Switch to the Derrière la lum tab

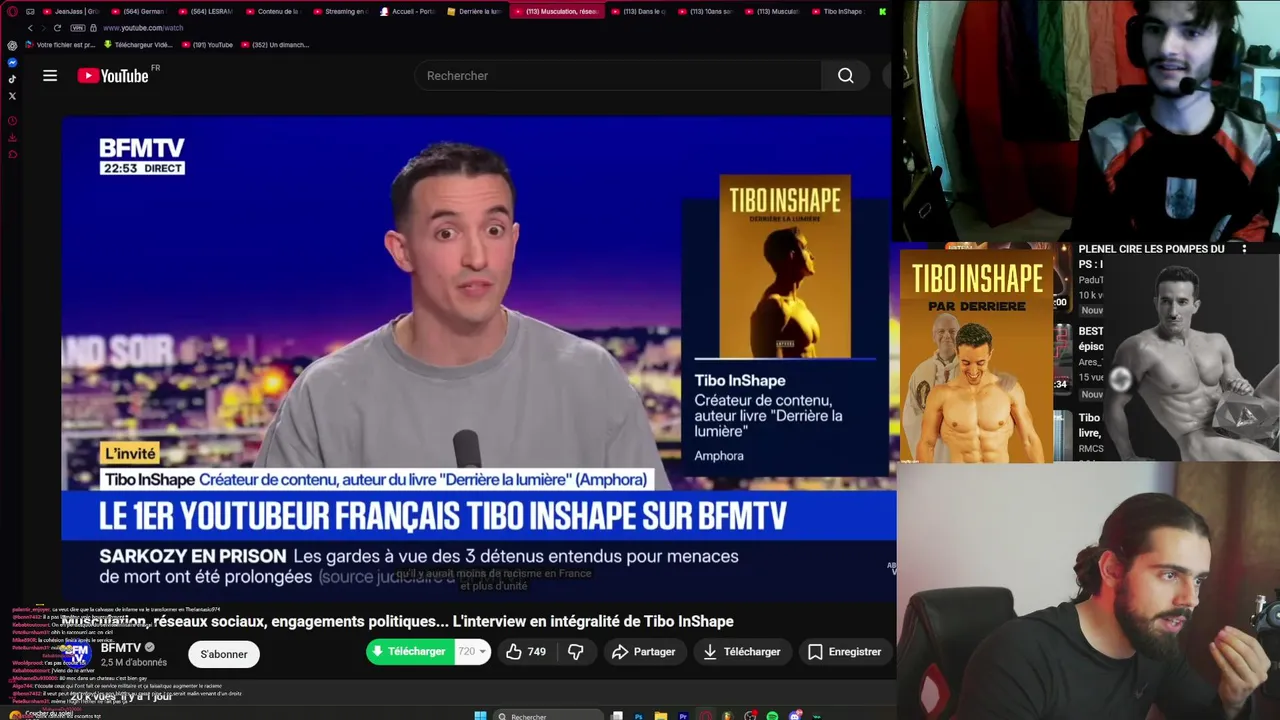[x=475, y=11]
